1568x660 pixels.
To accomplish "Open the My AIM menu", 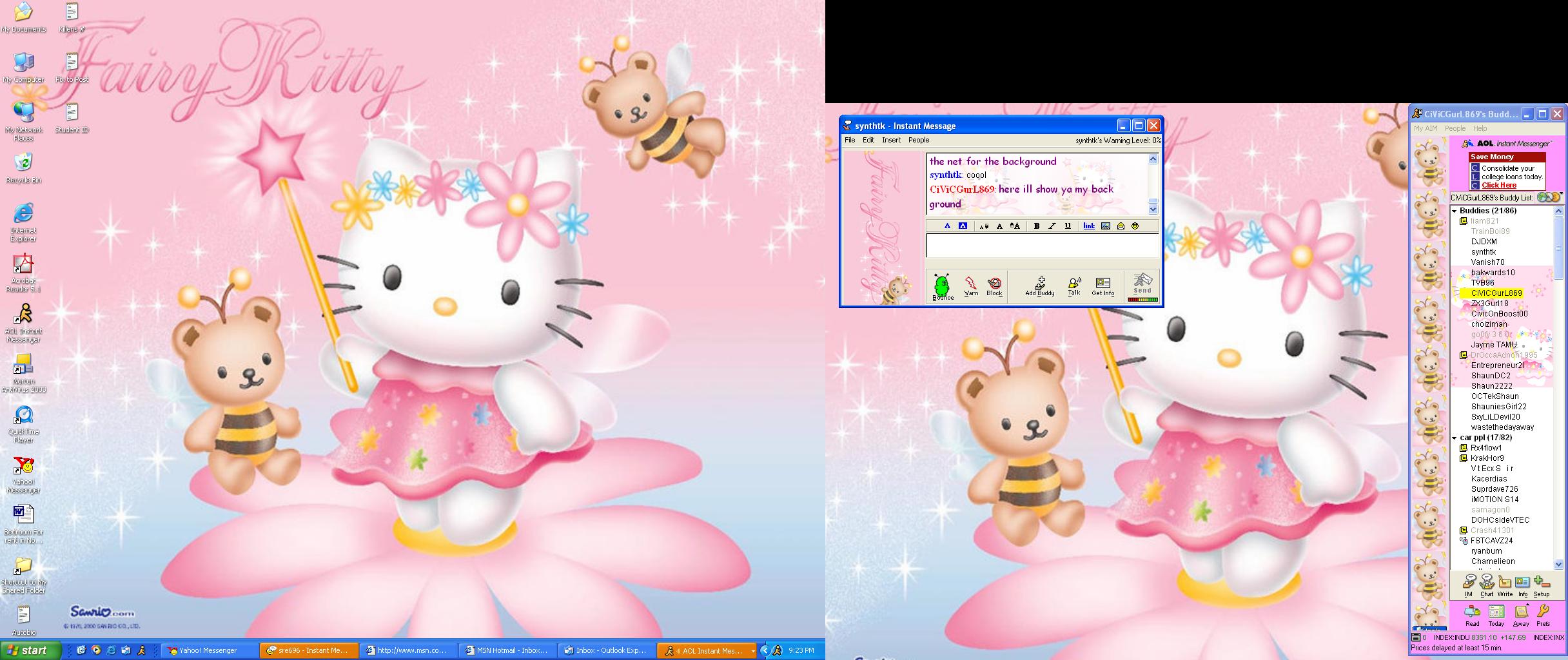I will pyautogui.click(x=1426, y=128).
